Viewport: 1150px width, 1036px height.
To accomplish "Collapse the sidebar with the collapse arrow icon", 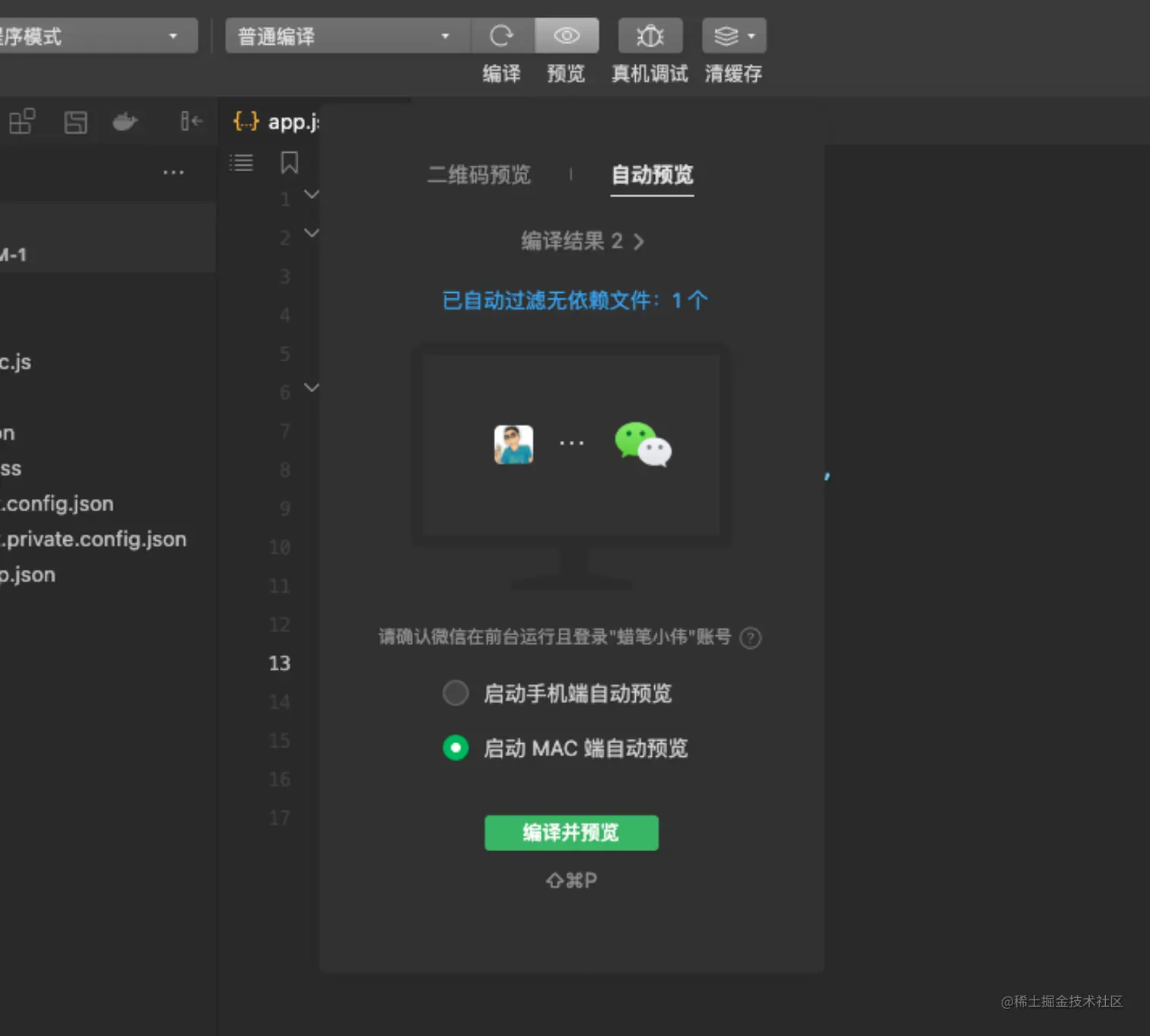I will click(x=190, y=121).
